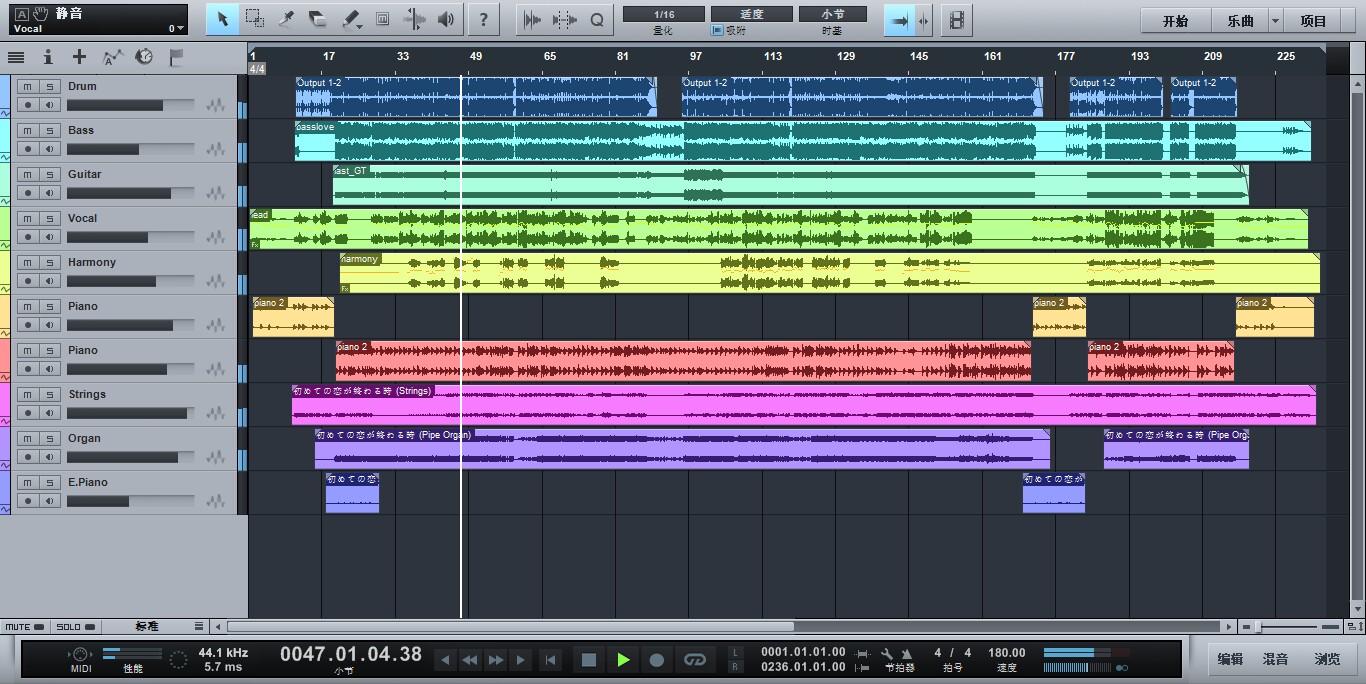Open the paint tool shape dropdown arrow
The image size is (1366, 684).
(x=358, y=28)
